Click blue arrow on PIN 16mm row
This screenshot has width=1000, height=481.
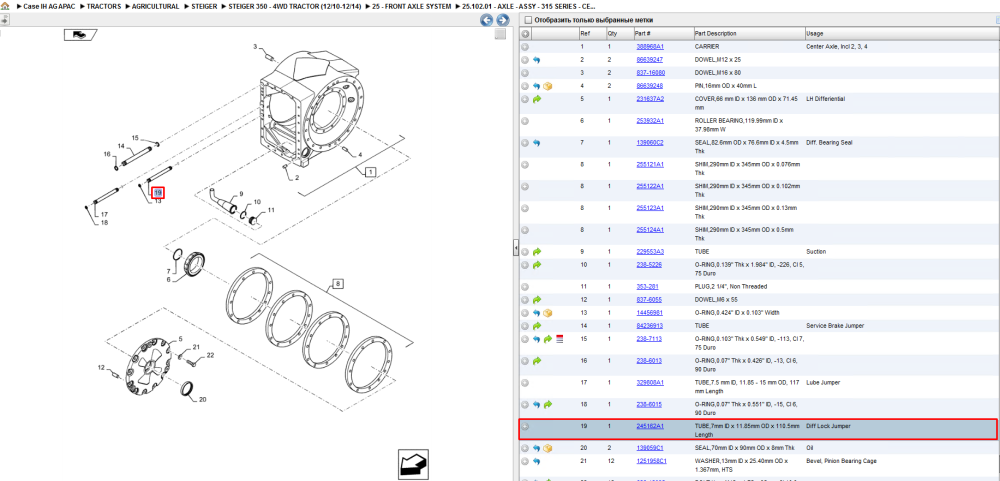536,86
